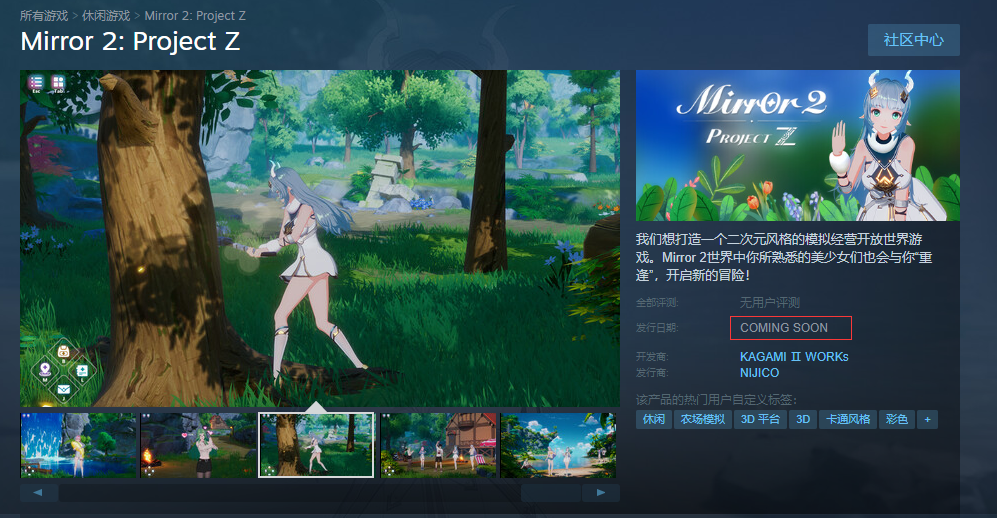Click the Tab grid icon in screenshot
This screenshot has height=518, width=997.
coord(58,83)
